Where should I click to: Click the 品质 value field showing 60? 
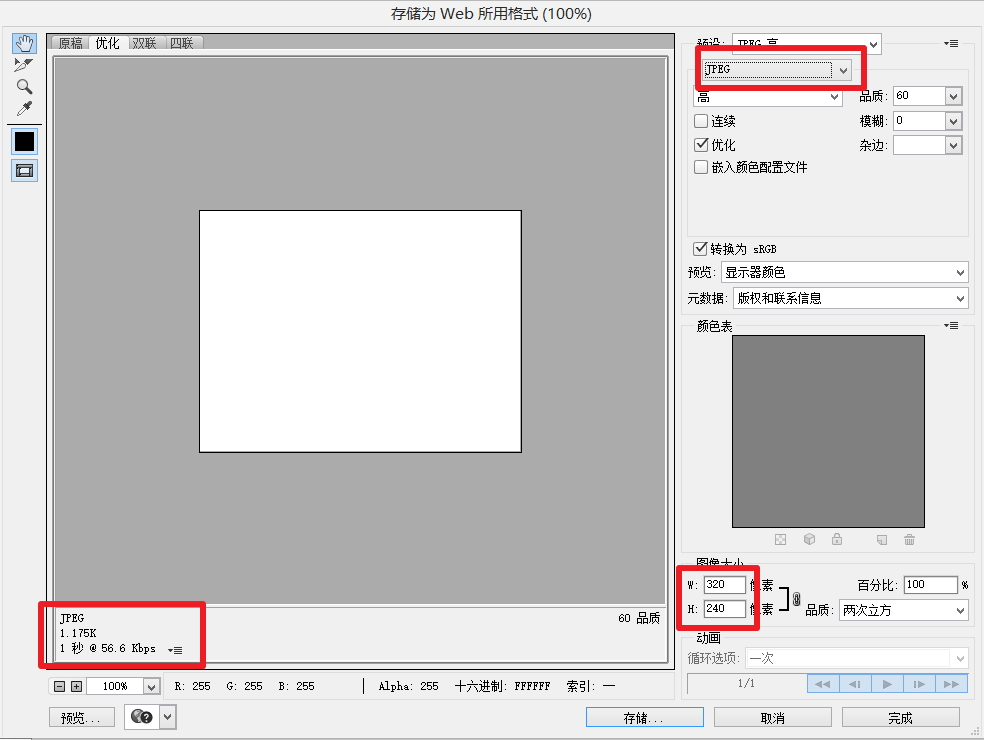(x=919, y=95)
